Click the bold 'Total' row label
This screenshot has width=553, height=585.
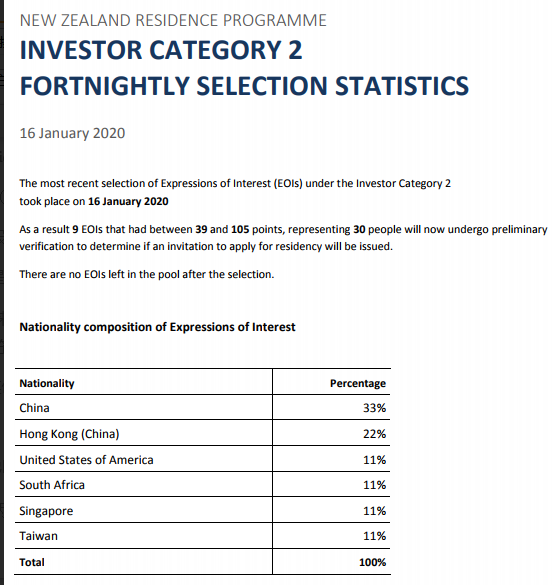pos(32,562)
